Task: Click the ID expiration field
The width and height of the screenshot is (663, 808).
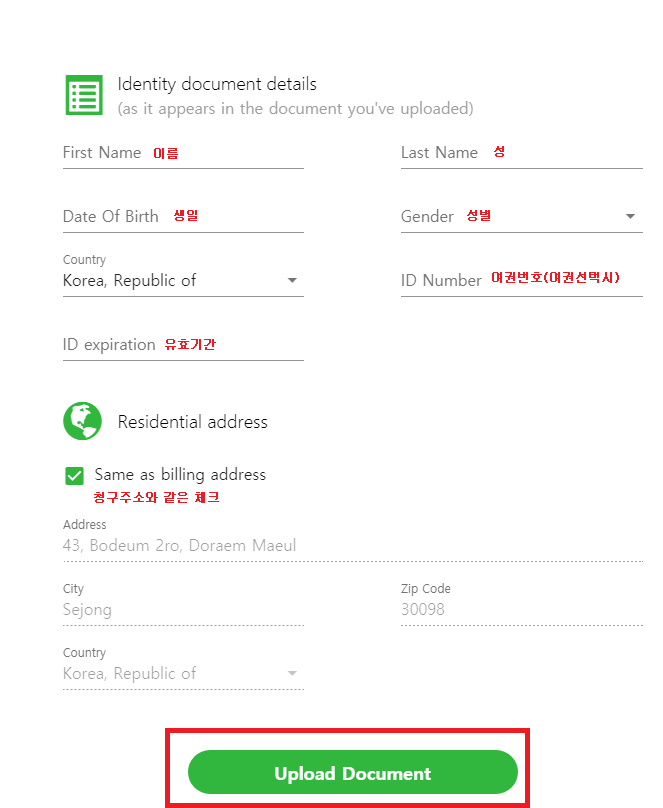Action: click(183, 345)
